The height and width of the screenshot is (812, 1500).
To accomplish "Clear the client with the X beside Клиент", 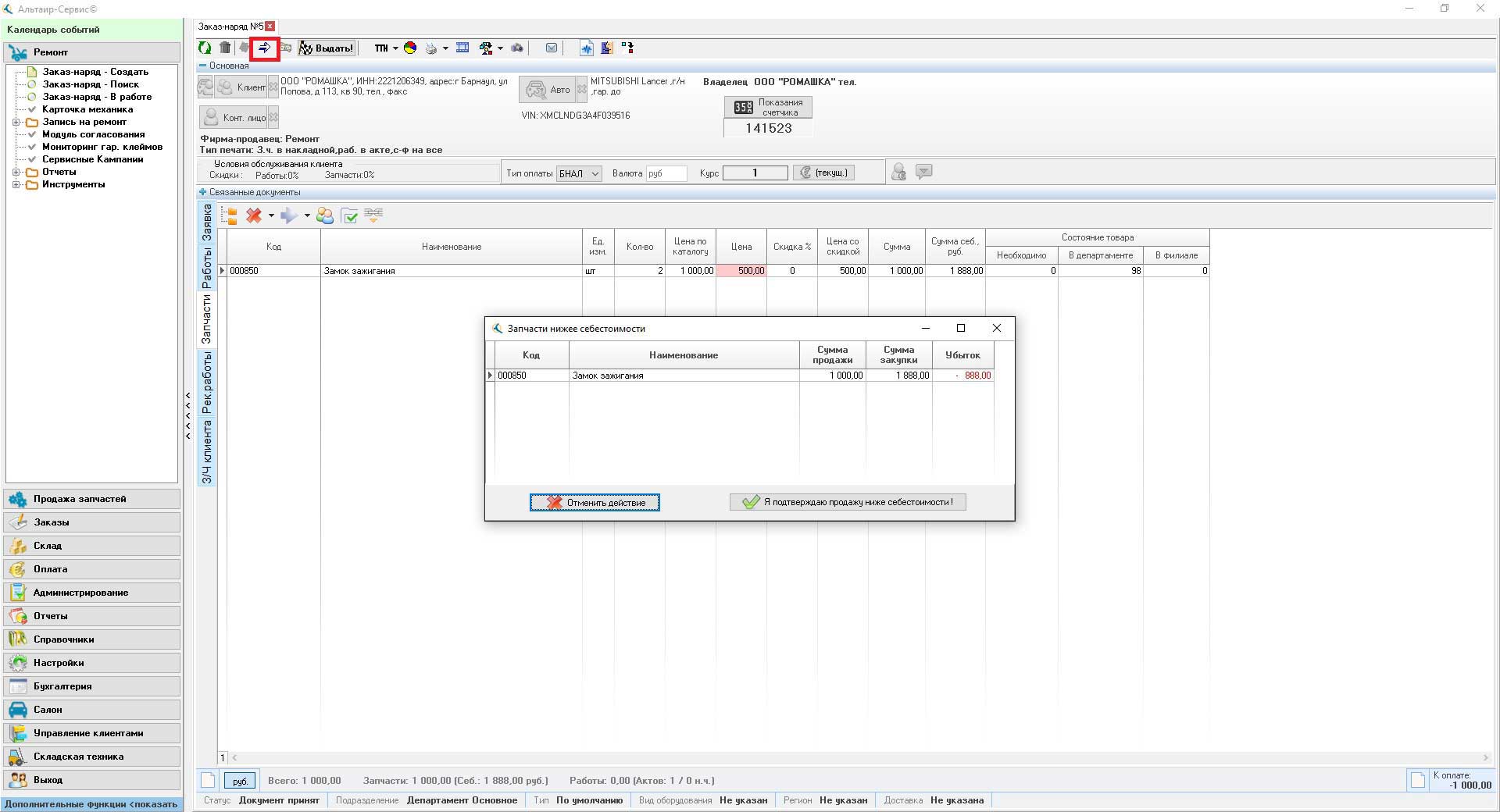I will [273, 87].
